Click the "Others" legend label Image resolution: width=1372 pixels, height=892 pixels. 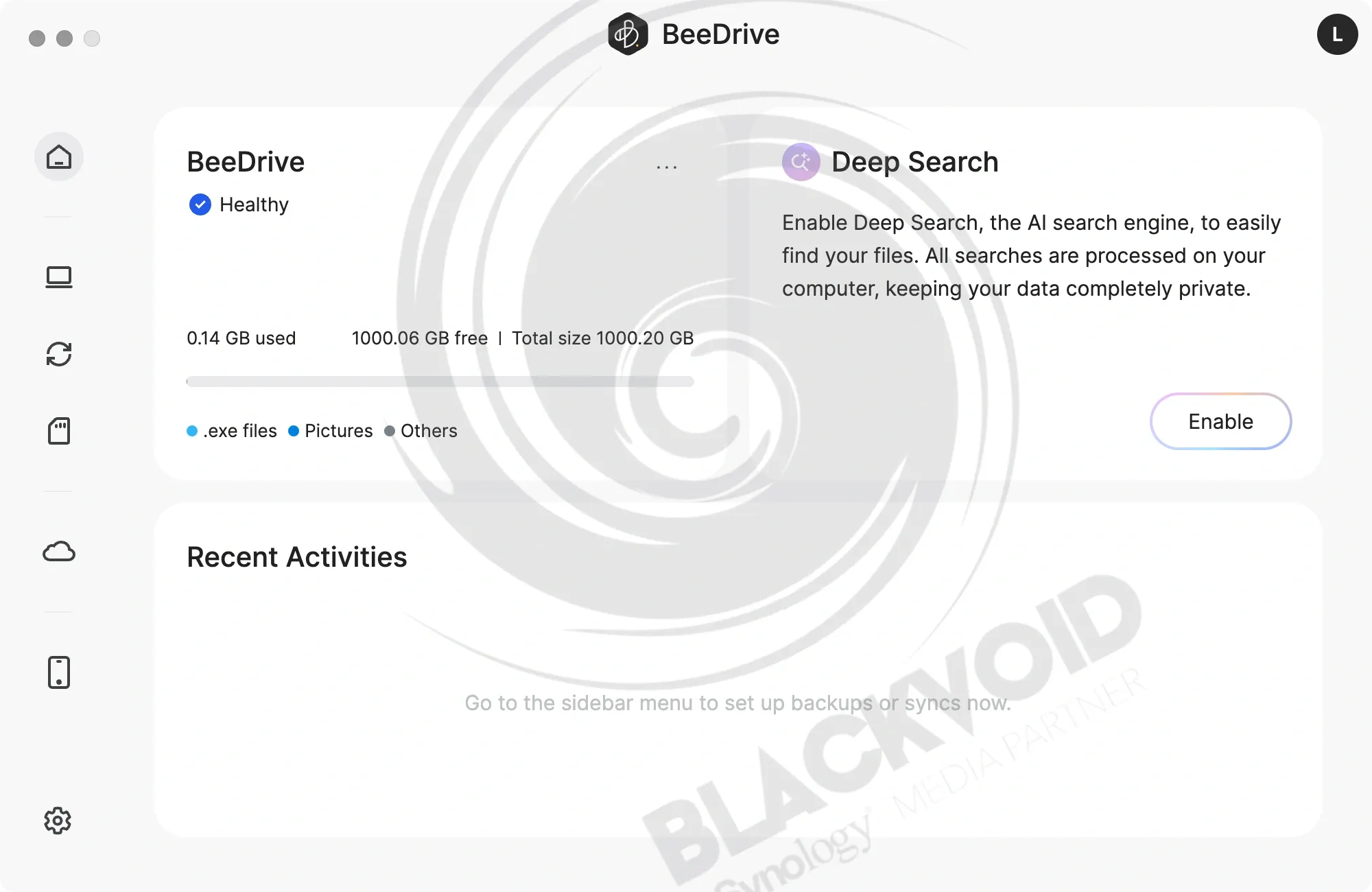tap(429, 431)
